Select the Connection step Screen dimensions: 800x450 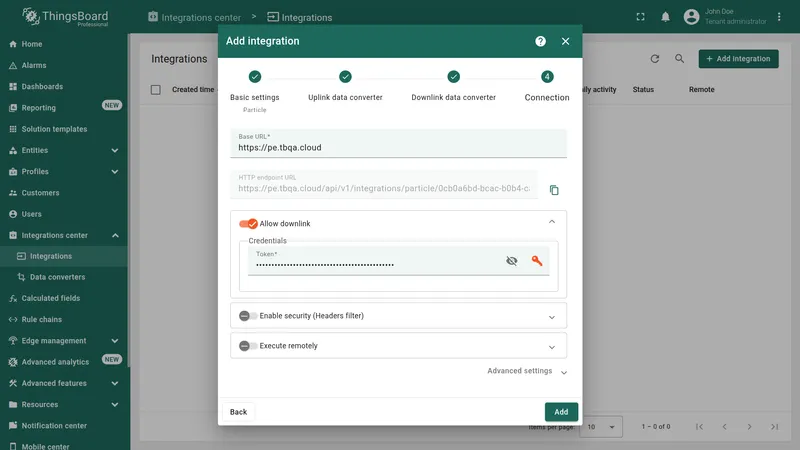(547, 88)
